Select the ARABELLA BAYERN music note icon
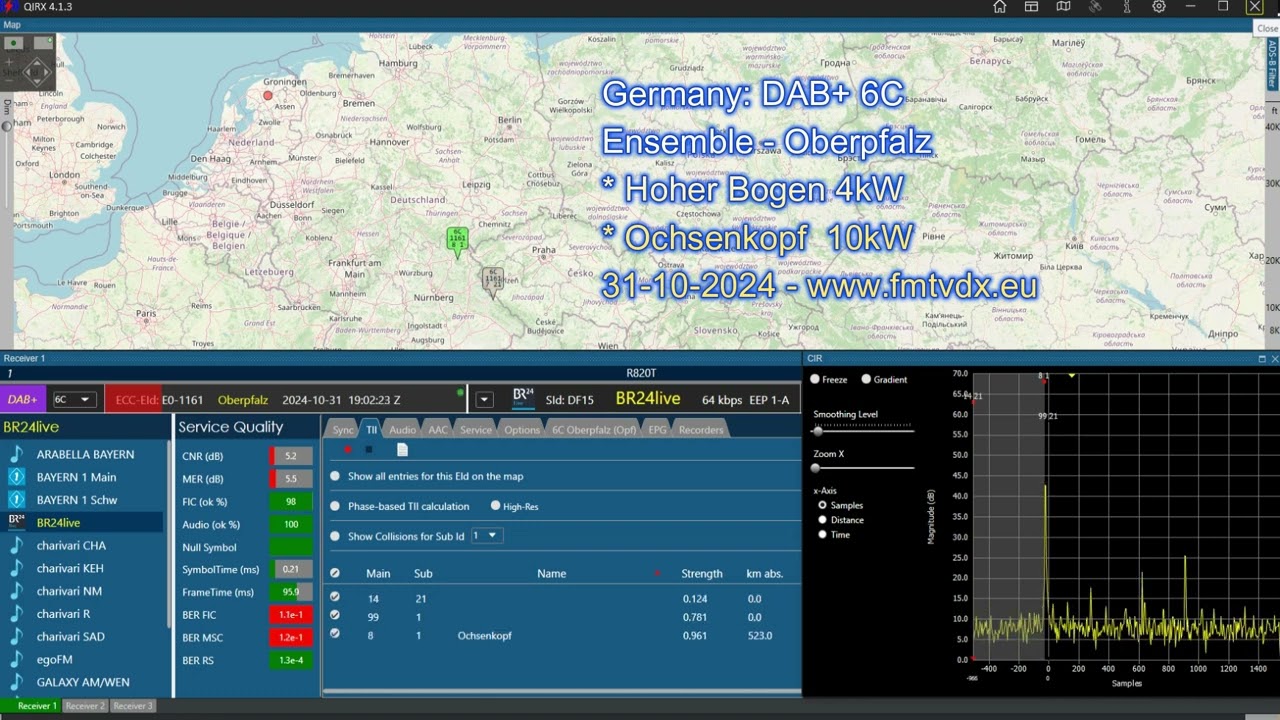Screen dimensions: 1280x720 coord(16,454)
